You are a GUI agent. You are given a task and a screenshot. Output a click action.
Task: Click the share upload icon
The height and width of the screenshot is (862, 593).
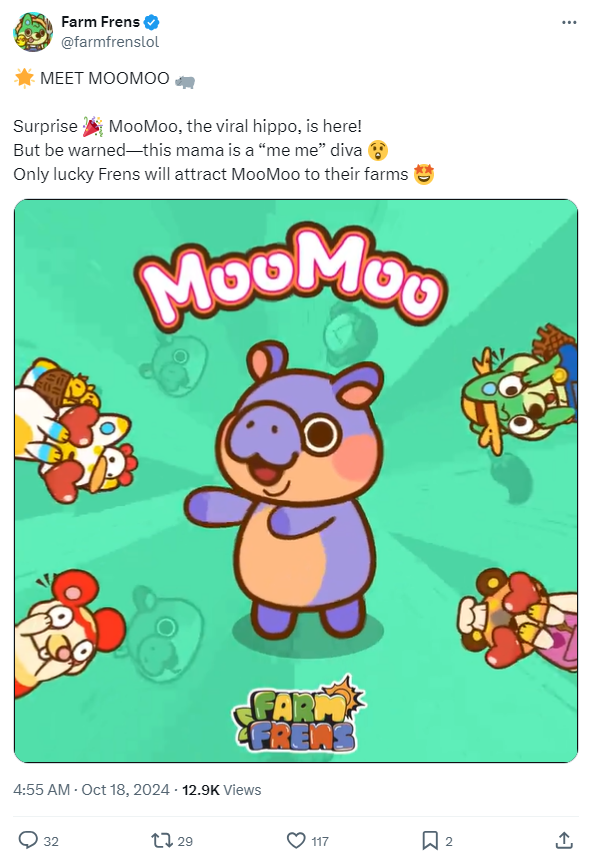pos(564,840)
